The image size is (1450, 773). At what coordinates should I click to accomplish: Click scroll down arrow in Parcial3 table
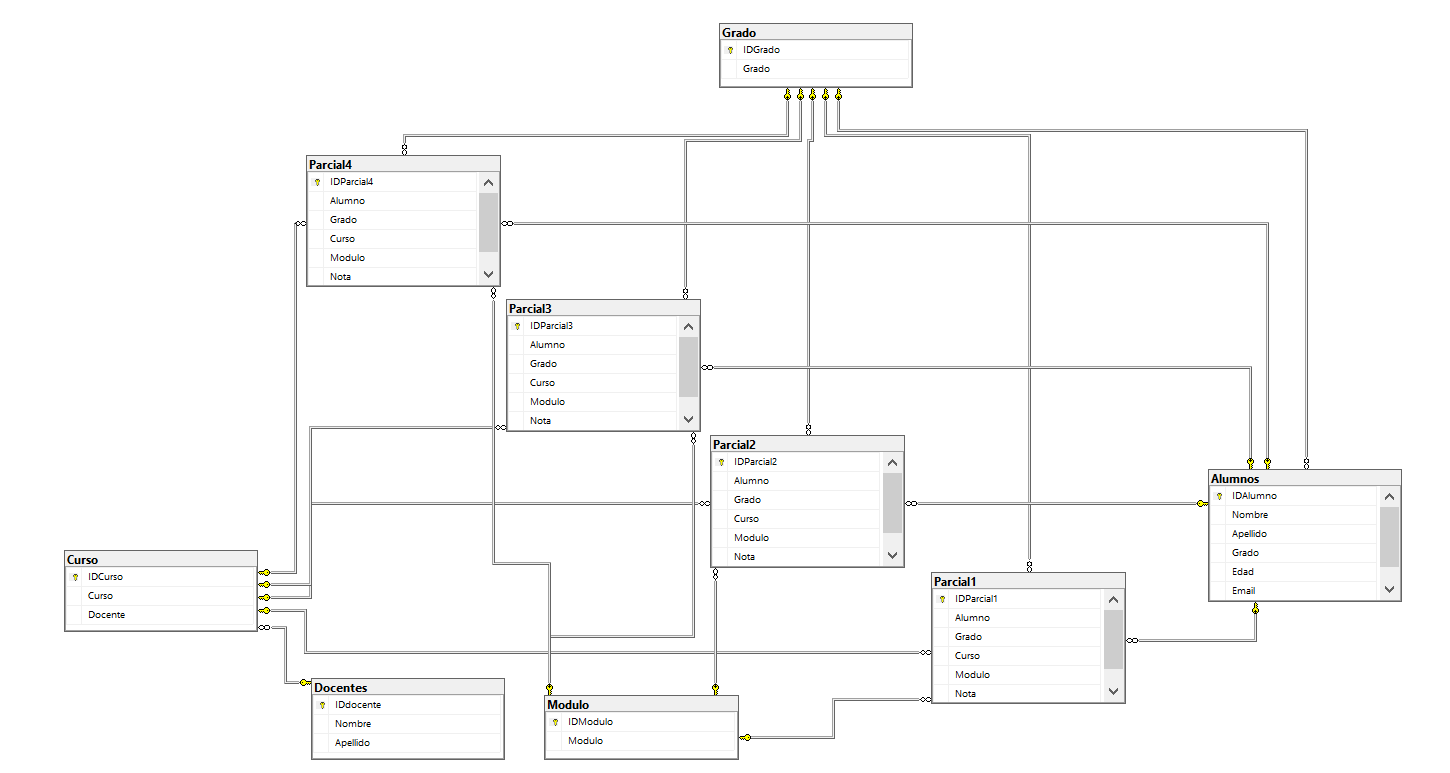688,419
